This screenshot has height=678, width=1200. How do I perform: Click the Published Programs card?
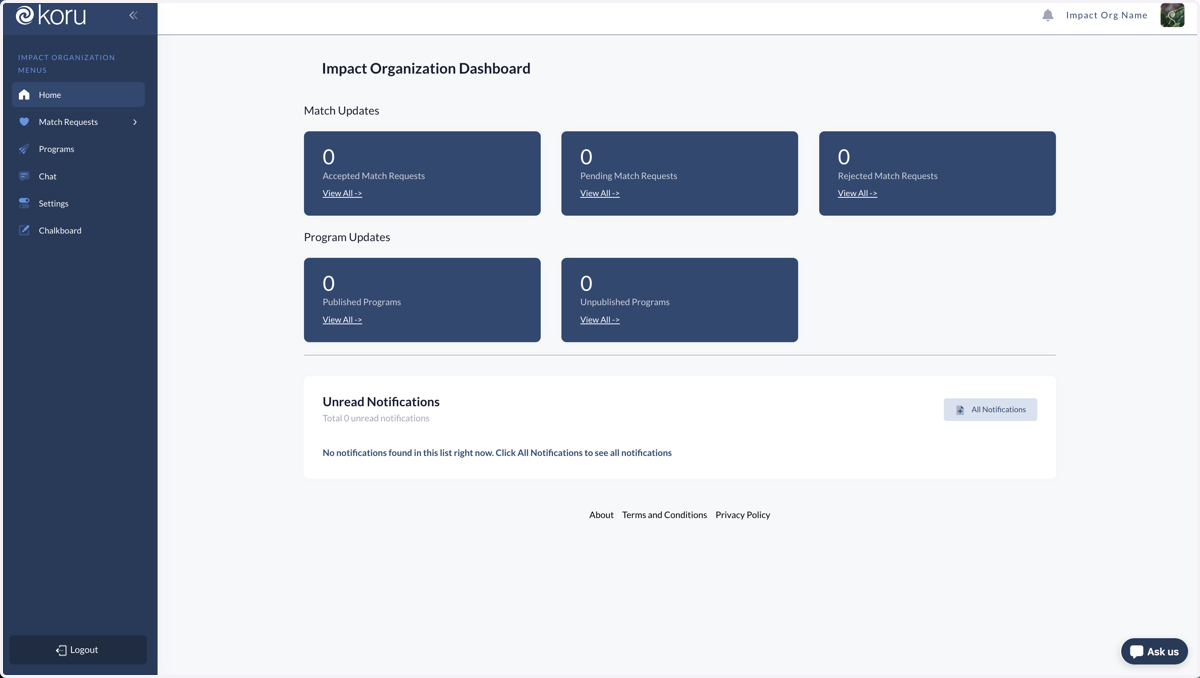(422, 300)
